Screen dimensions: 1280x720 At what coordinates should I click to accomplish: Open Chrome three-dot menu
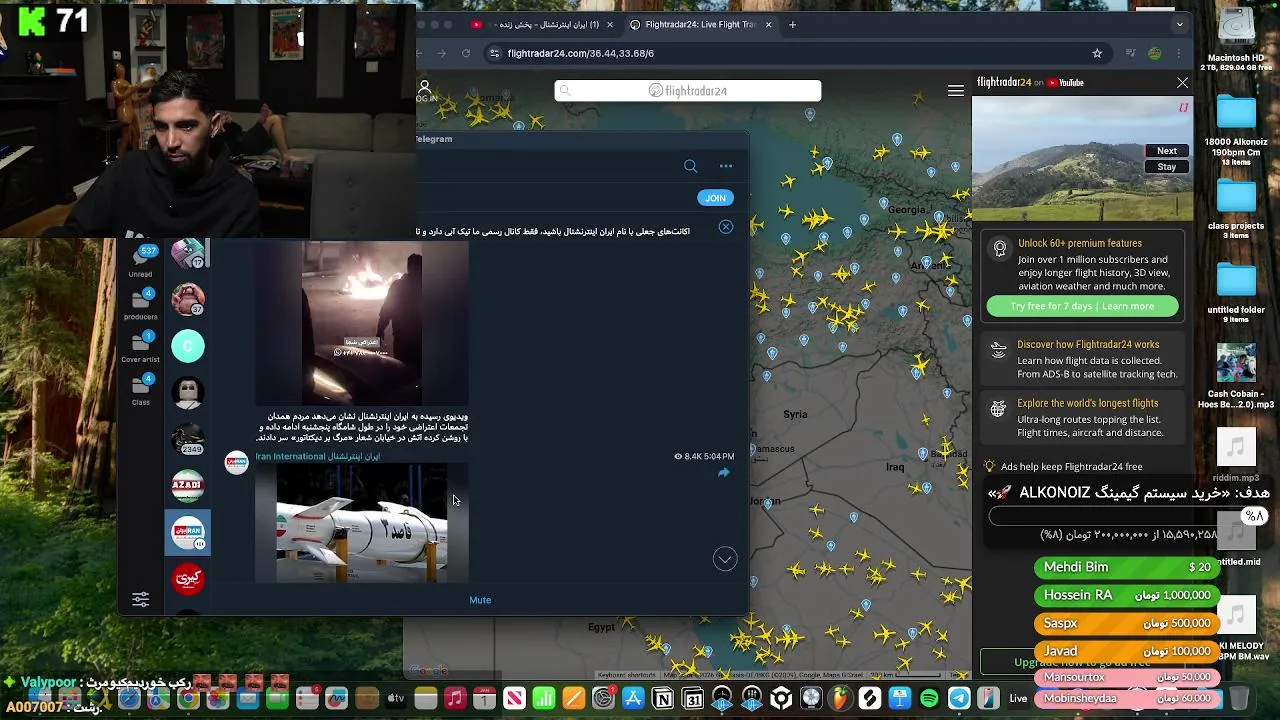(1179, 53)
